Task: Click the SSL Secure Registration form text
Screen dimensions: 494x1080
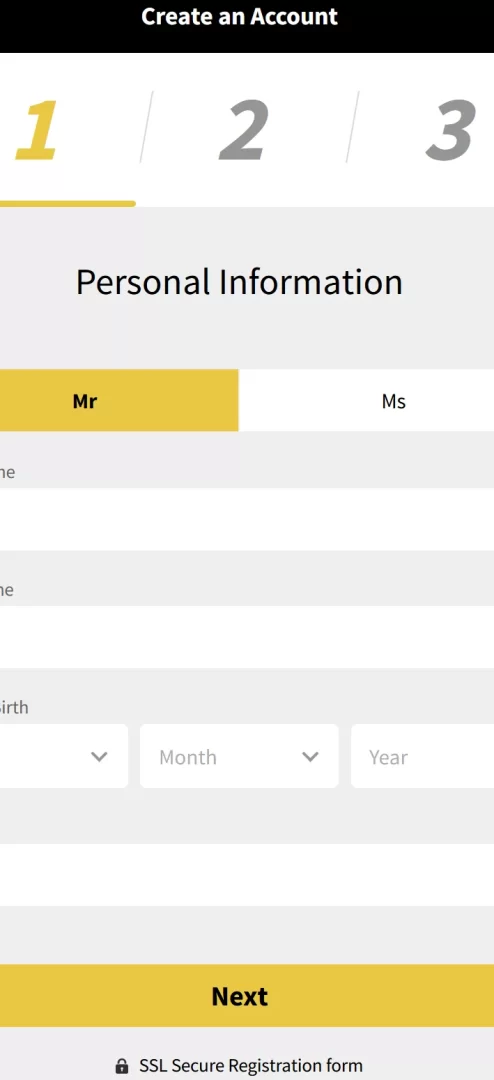Action: (251, 1066)
